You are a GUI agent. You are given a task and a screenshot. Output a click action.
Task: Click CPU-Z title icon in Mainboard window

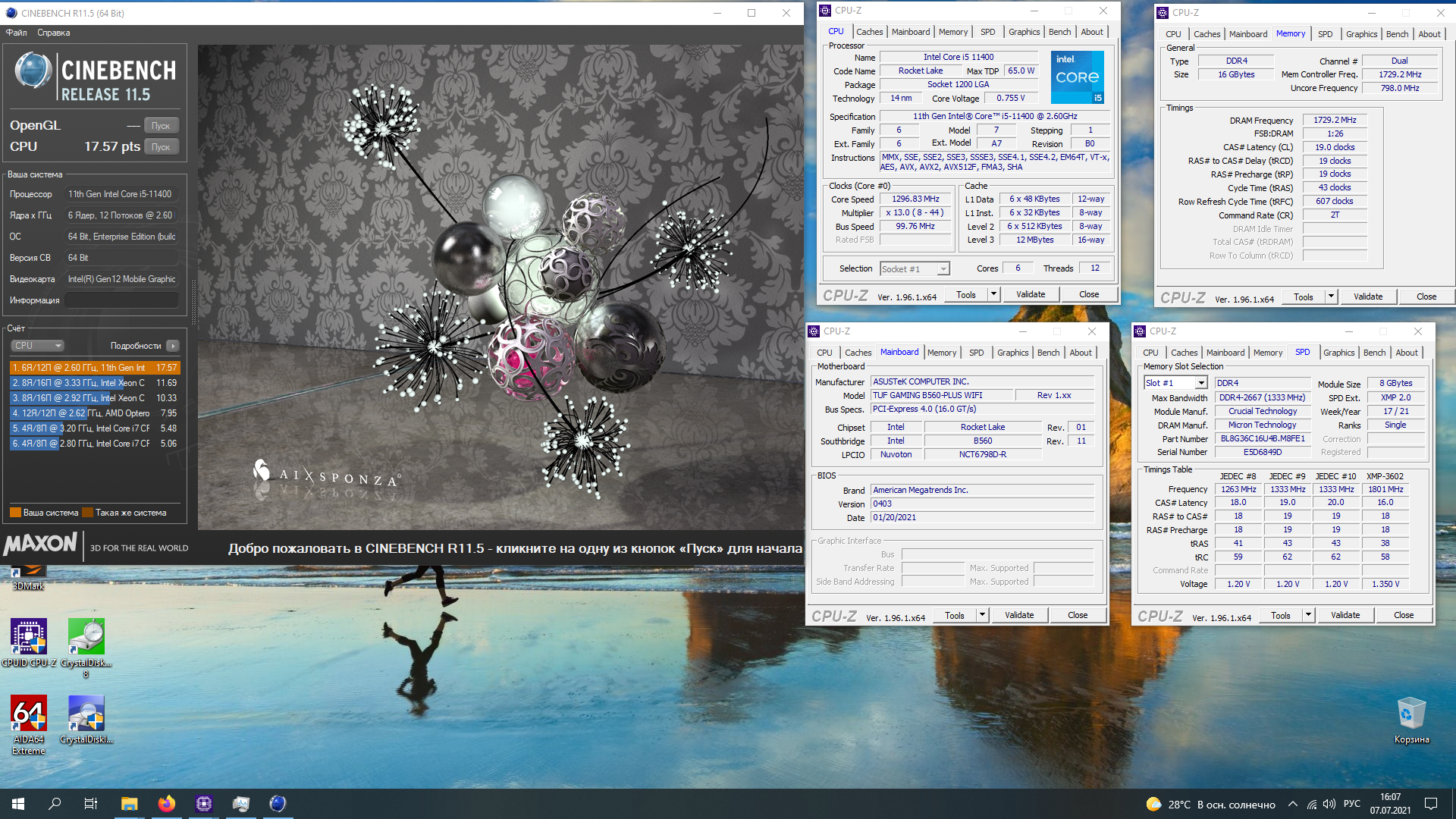coord(814,331)
